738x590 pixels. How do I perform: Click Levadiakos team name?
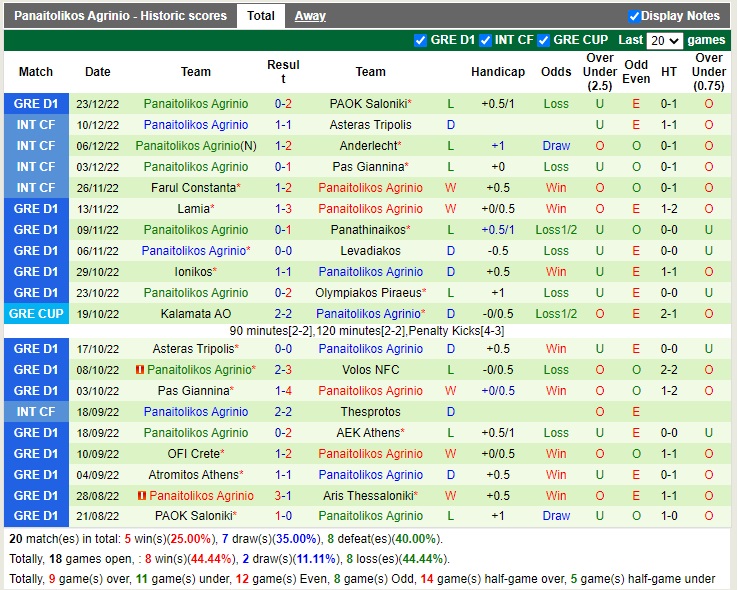(x=370, y=251)
